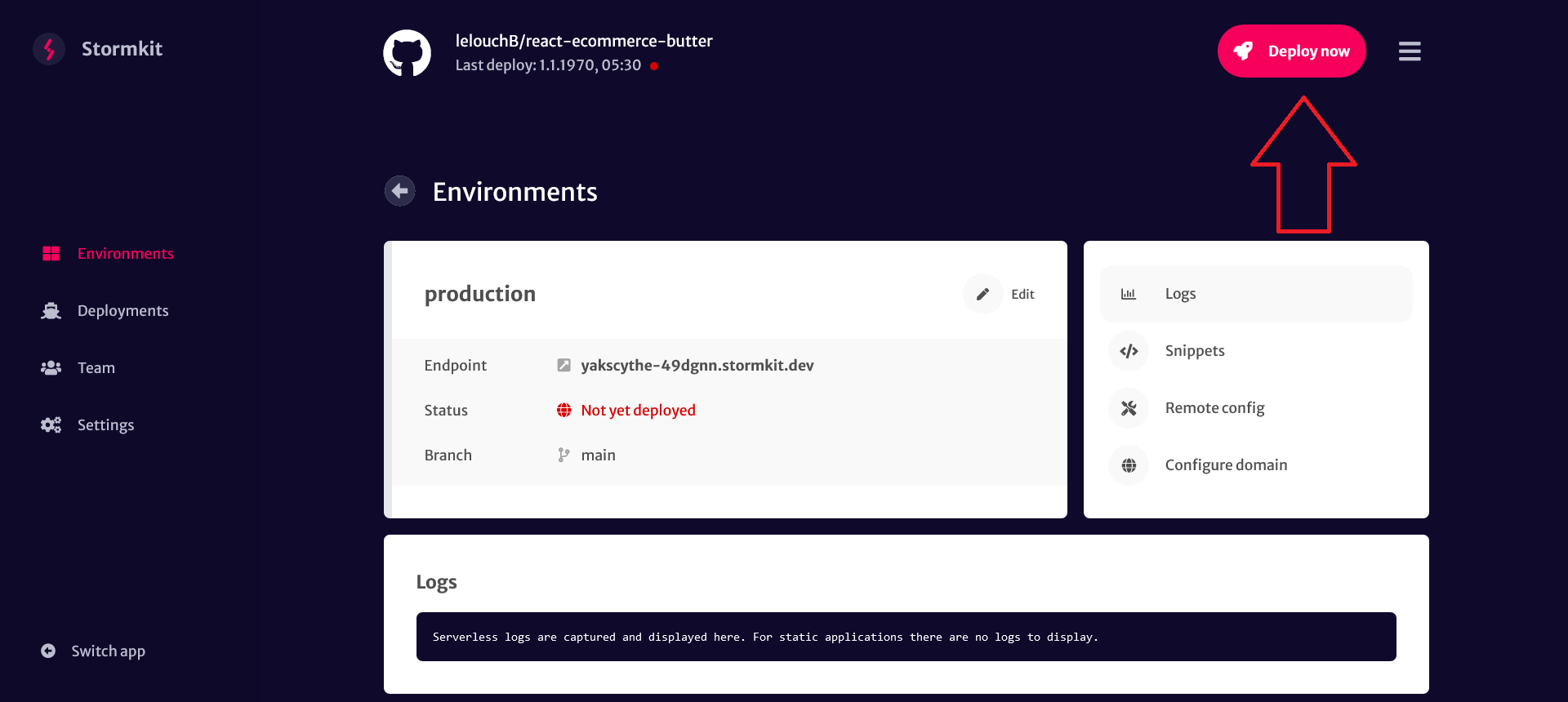Go back using the arrow beside Environments
Viewport: 1568px width, 702px height.
tap(400, 191)
